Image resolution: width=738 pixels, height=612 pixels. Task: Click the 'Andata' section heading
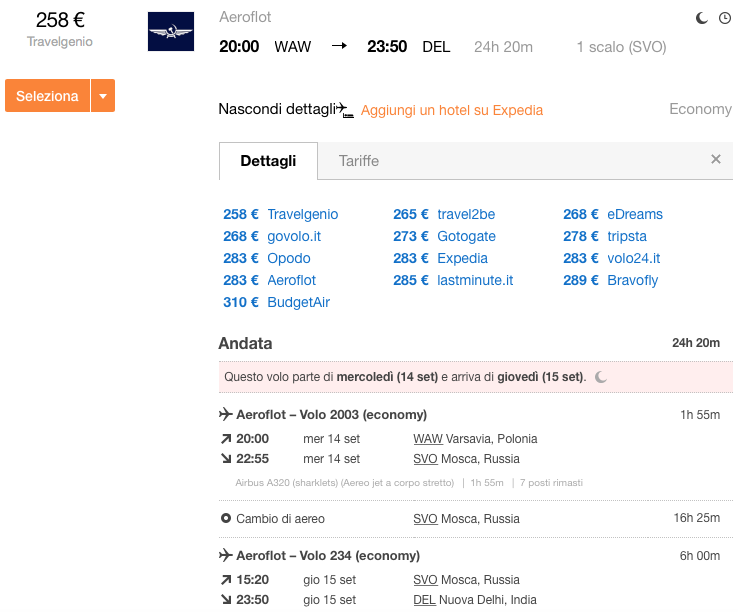pyautogui.click(x=245, y=343)
